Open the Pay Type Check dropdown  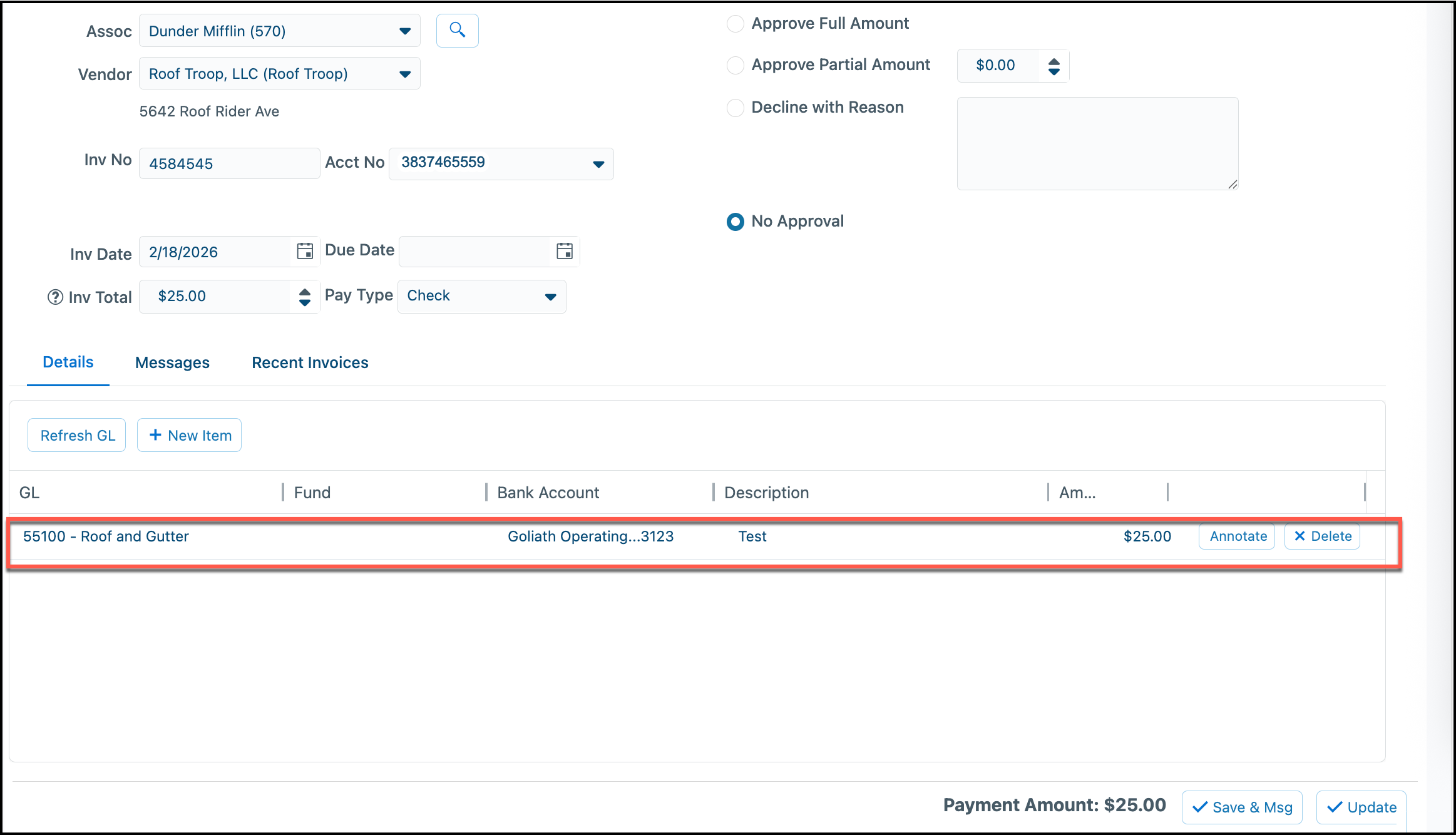pyautogui.click(x=481, y=296)
